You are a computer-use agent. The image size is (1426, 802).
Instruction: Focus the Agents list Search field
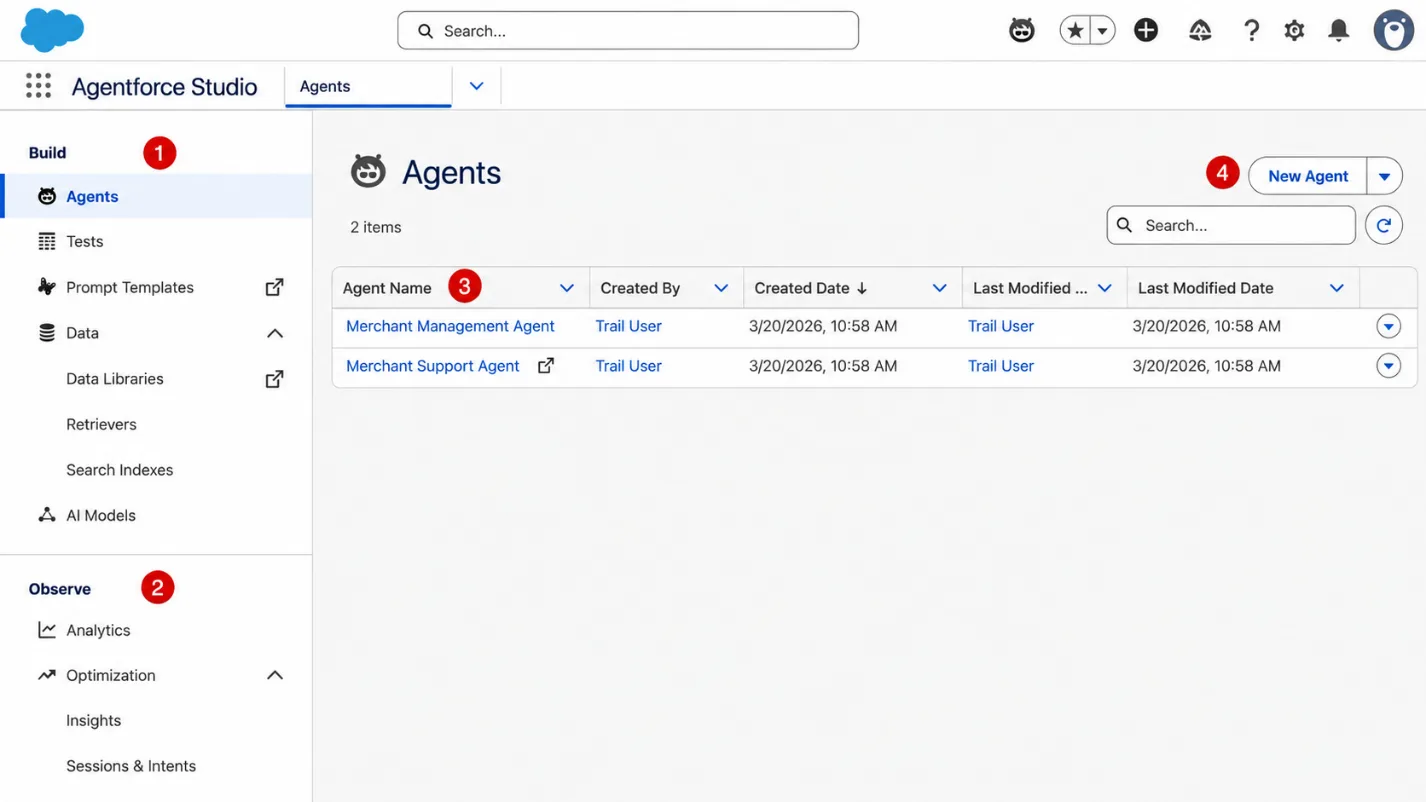(x=1231, y=225)
